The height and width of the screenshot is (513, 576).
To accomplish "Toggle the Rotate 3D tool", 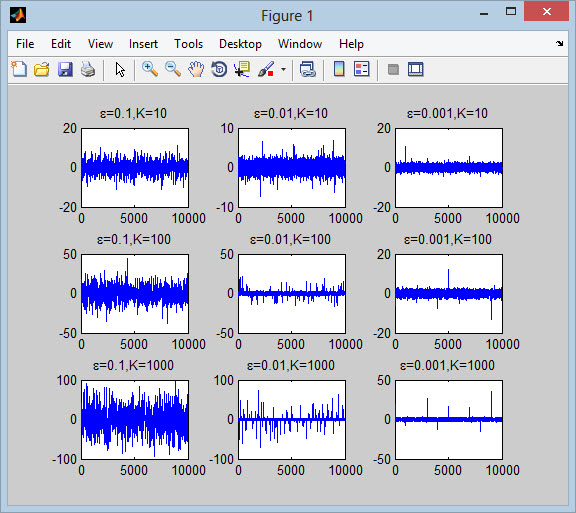I will pyautogui.click(x=219, y=69).
